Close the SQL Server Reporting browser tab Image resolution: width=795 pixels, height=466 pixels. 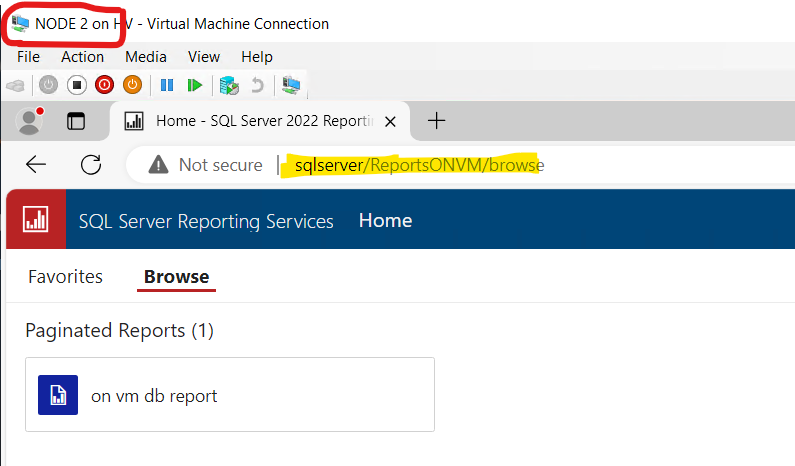(x=390, y=122)
